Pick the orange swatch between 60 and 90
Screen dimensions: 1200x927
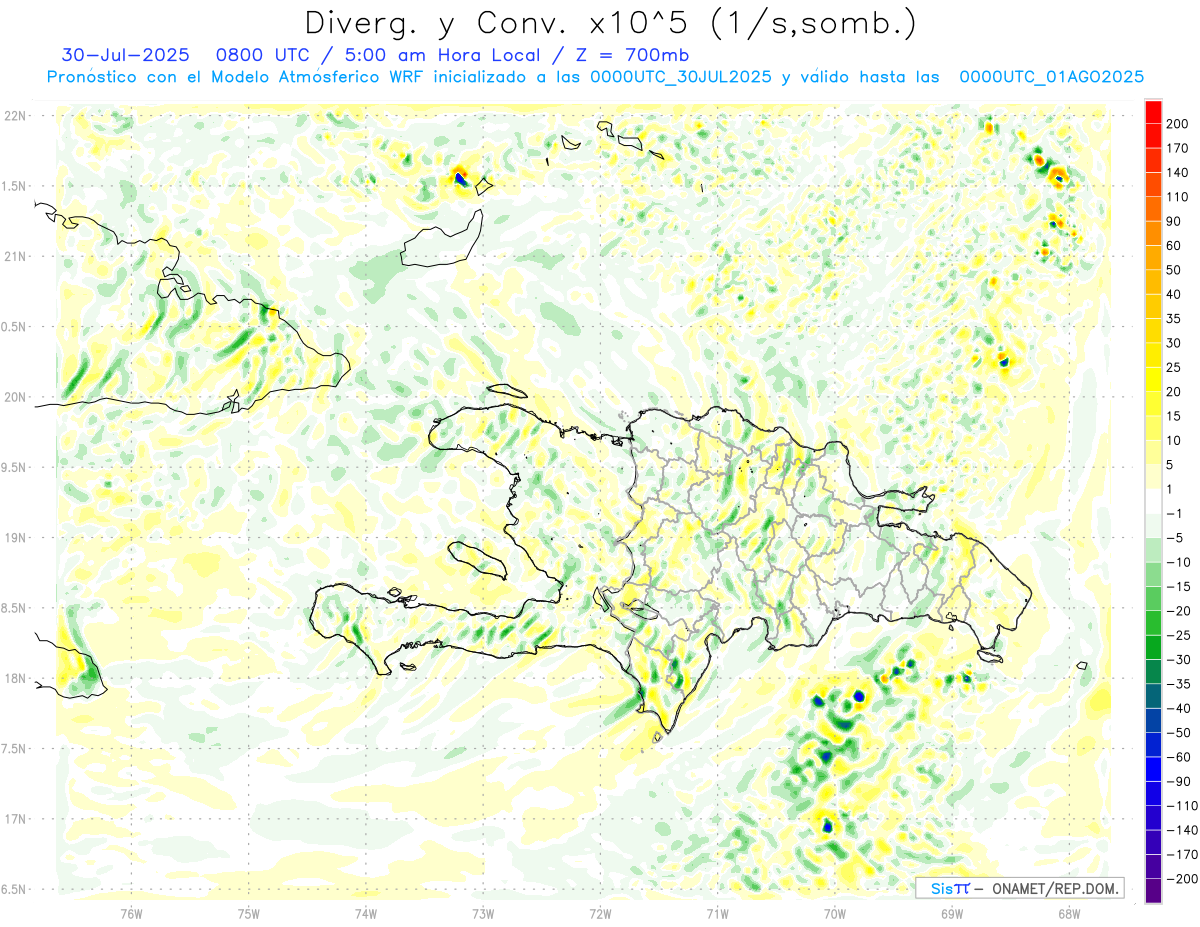(1153, 233)
